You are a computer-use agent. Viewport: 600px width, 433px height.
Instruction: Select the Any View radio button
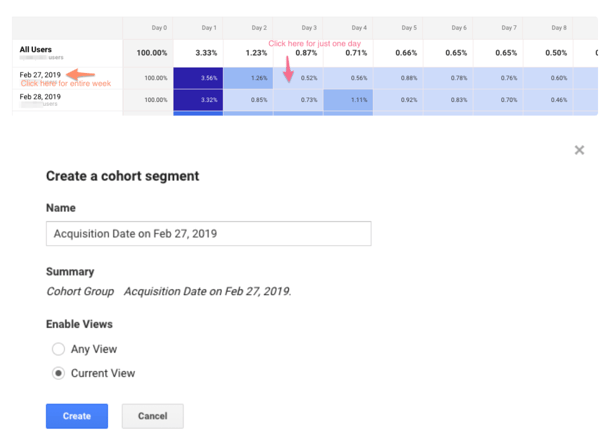[x=58, y=349]
